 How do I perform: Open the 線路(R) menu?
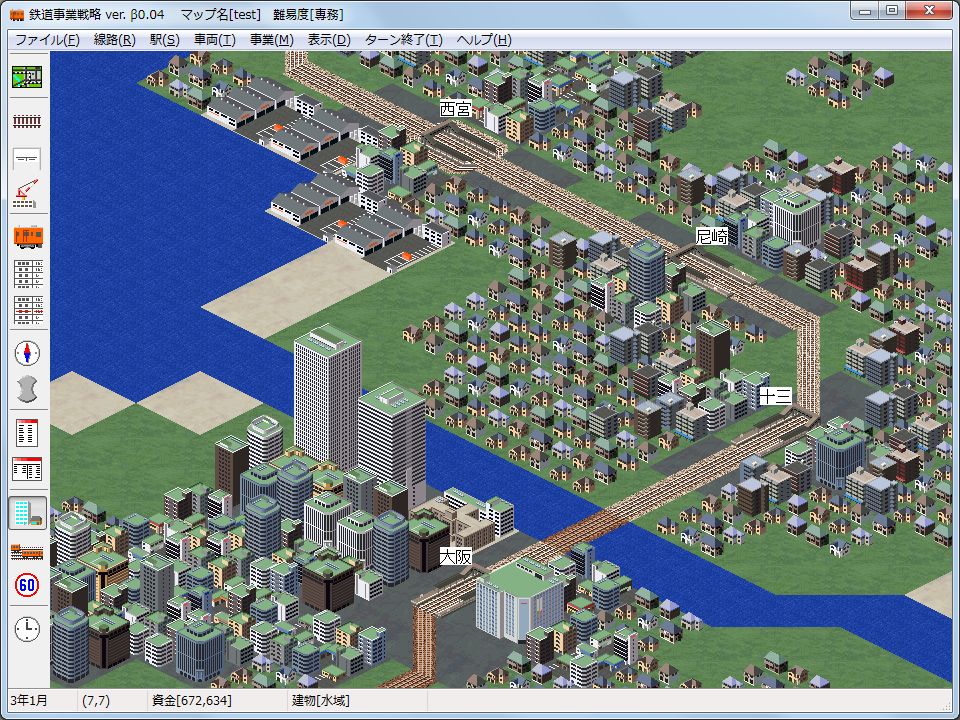[x=114, y=40]
